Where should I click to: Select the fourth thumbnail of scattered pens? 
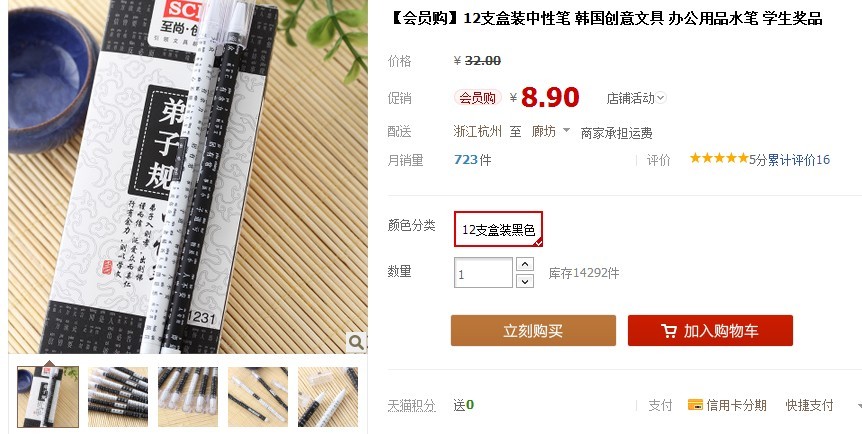[257, 397]
